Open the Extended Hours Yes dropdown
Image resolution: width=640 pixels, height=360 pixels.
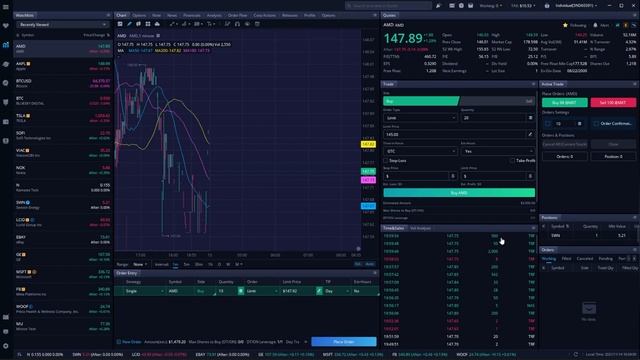pyautogui.click(x=498, y=151)
